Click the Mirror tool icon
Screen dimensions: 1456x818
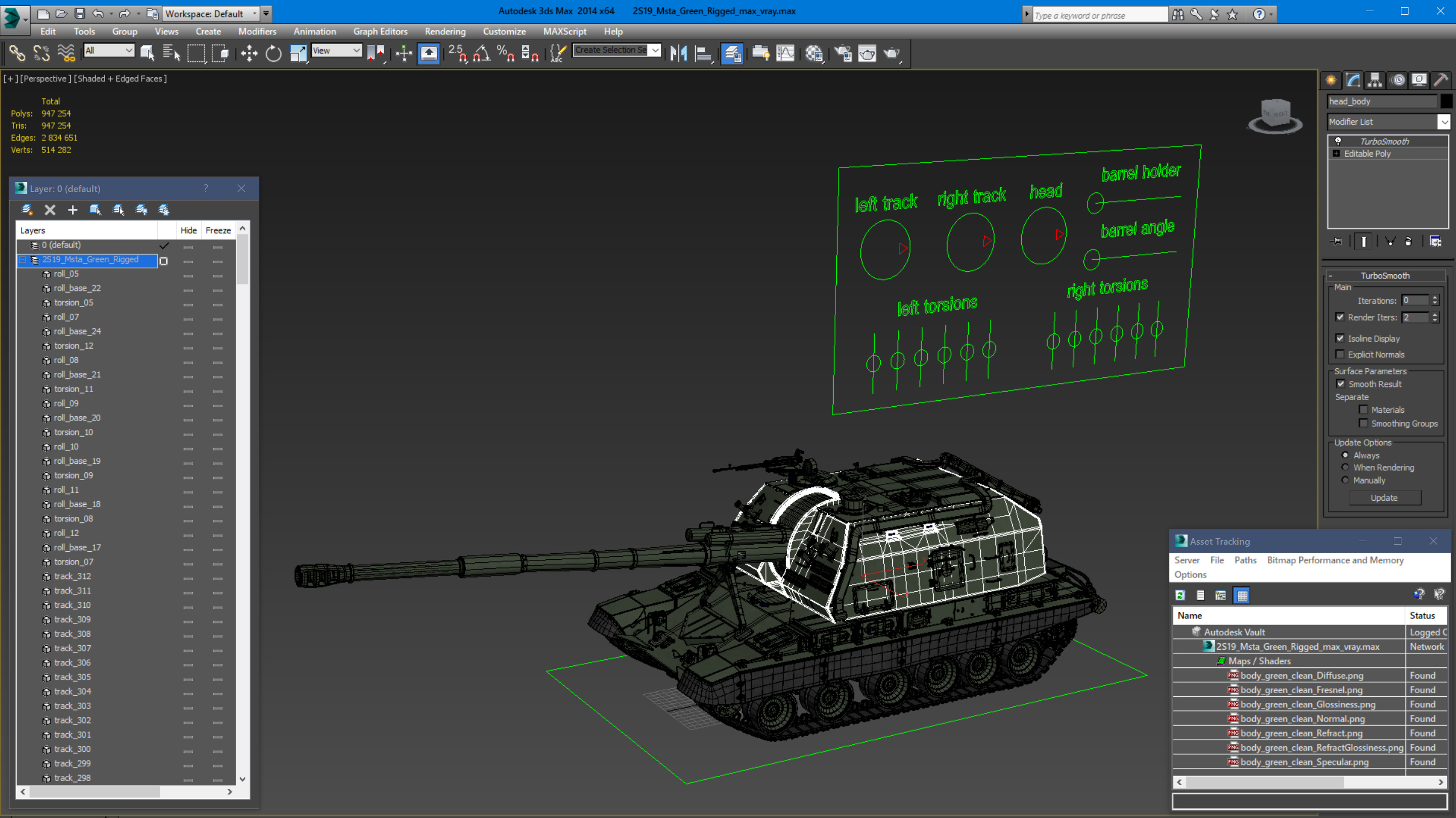pos(678,54)
